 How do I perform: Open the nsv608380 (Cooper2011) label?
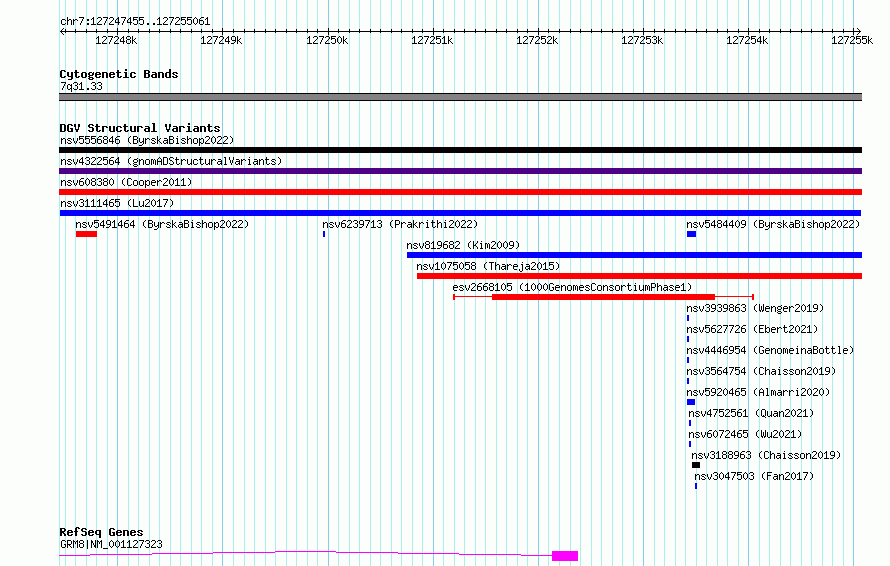tap(126, 182)
